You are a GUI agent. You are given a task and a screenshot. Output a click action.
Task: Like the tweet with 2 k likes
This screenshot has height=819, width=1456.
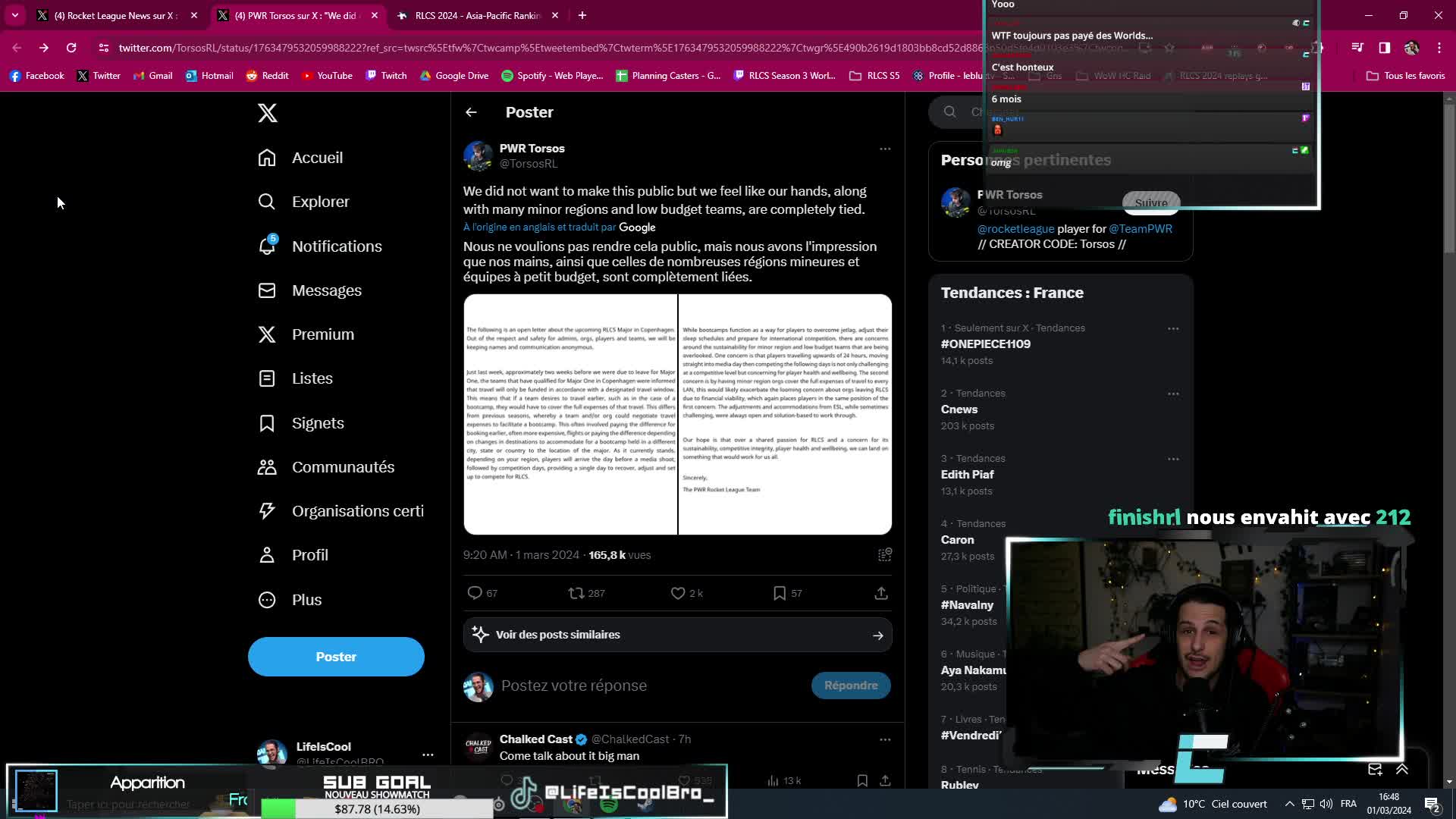pos(678,593)
